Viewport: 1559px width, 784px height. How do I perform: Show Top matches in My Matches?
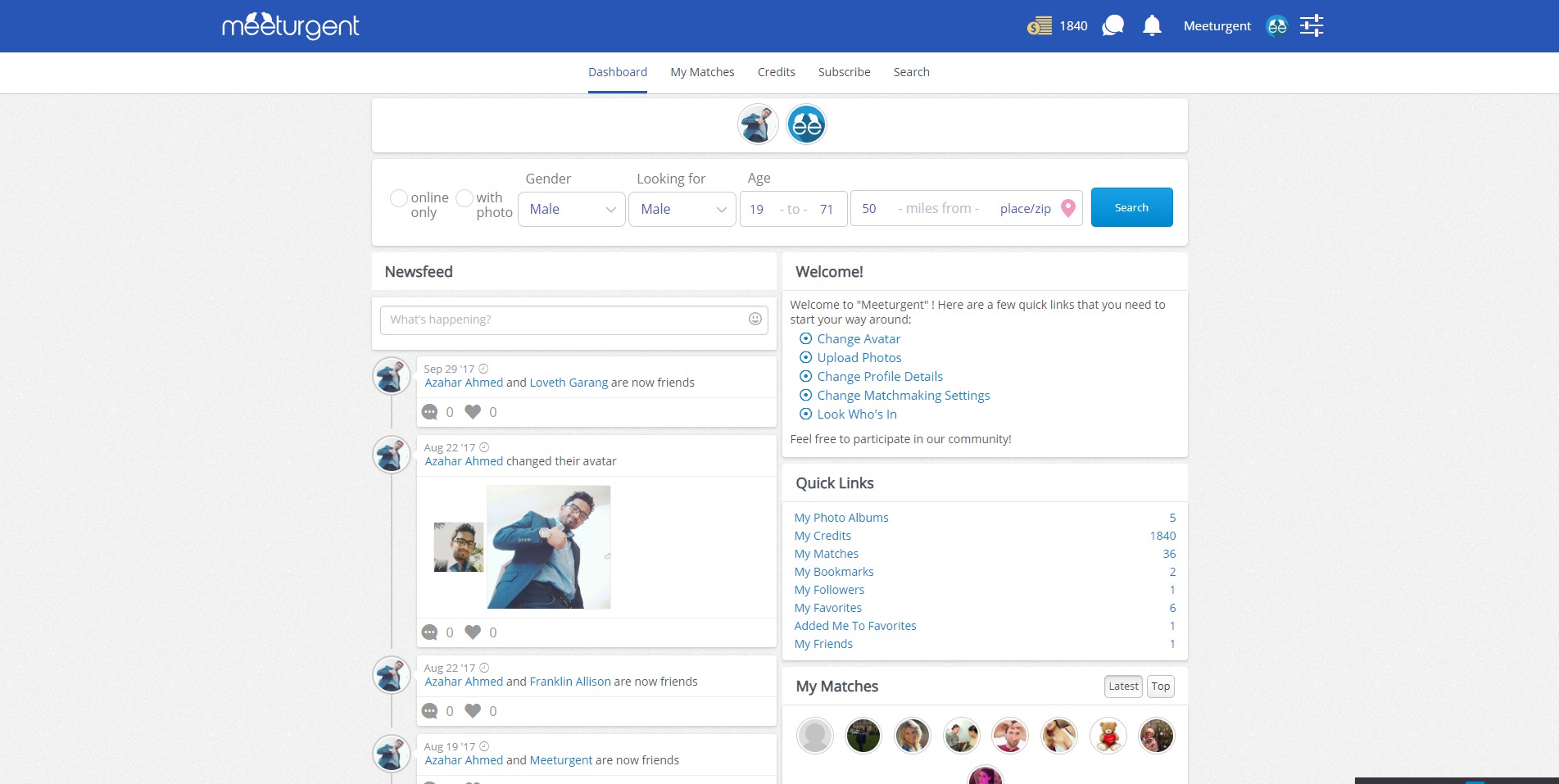(x=1160, y=687)
